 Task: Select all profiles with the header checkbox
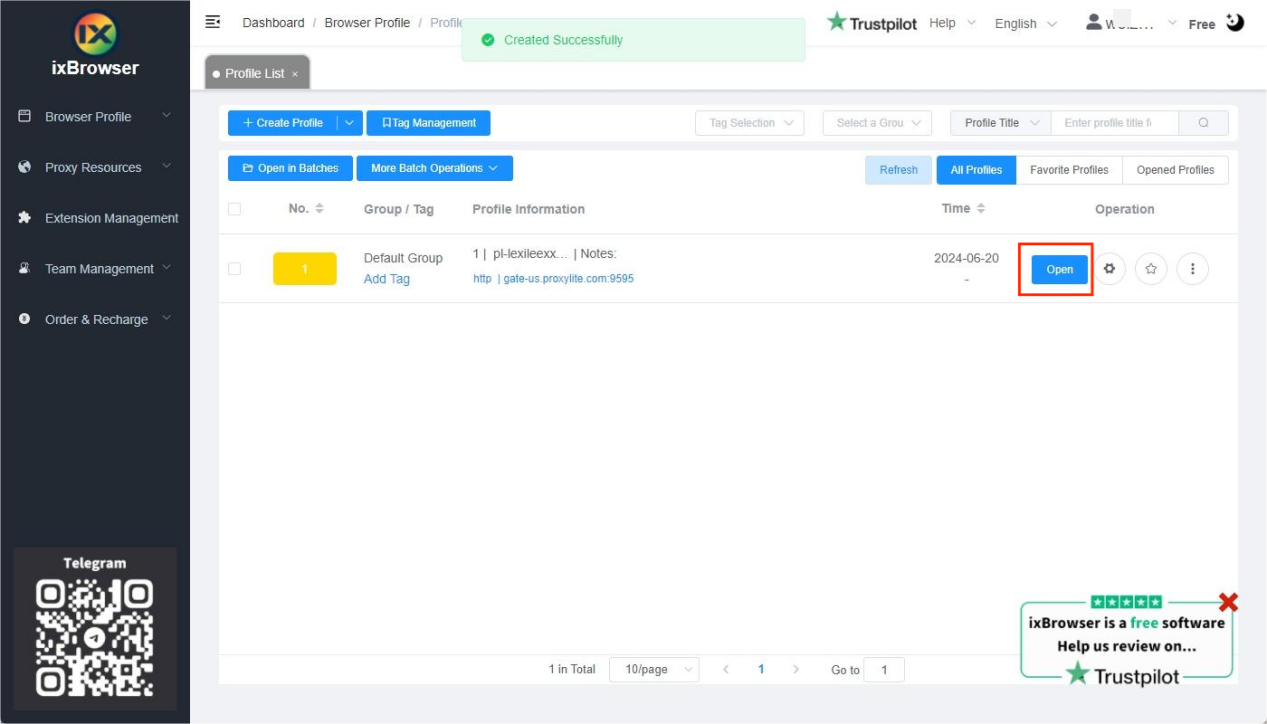(234, 209)
